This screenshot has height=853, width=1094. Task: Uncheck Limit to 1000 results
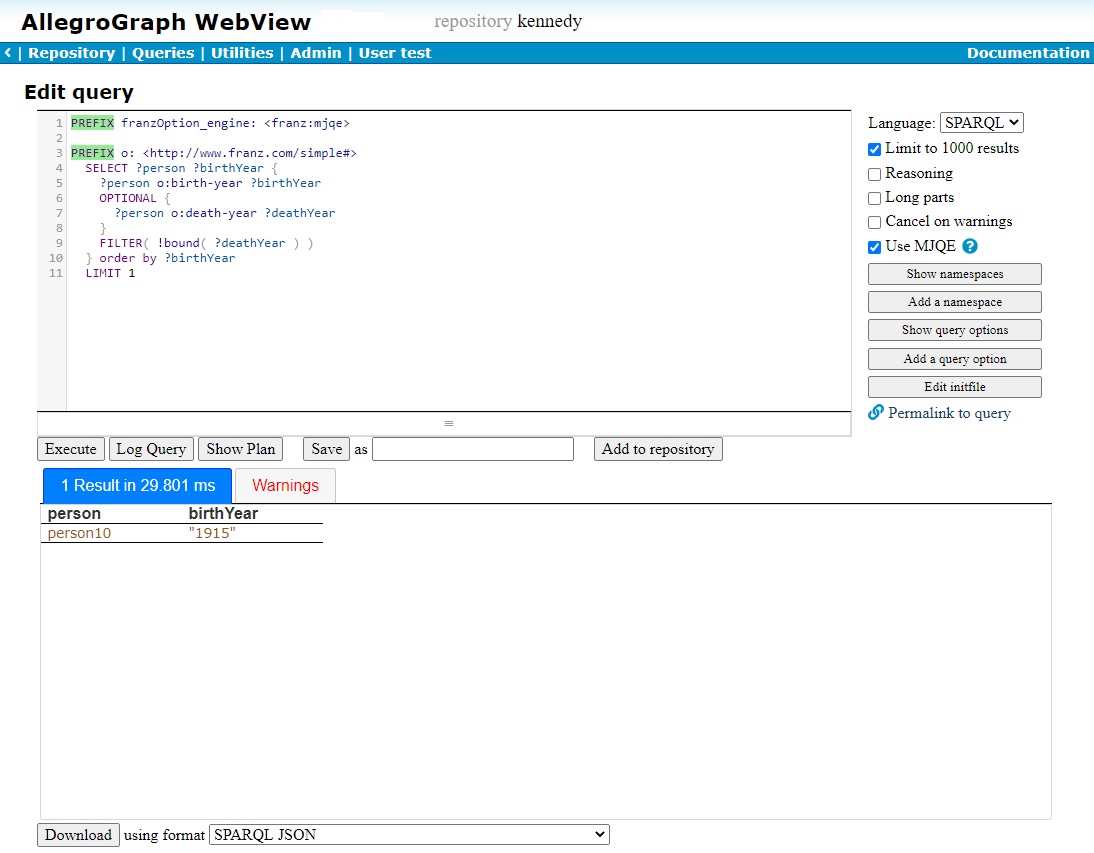(874, 147)
